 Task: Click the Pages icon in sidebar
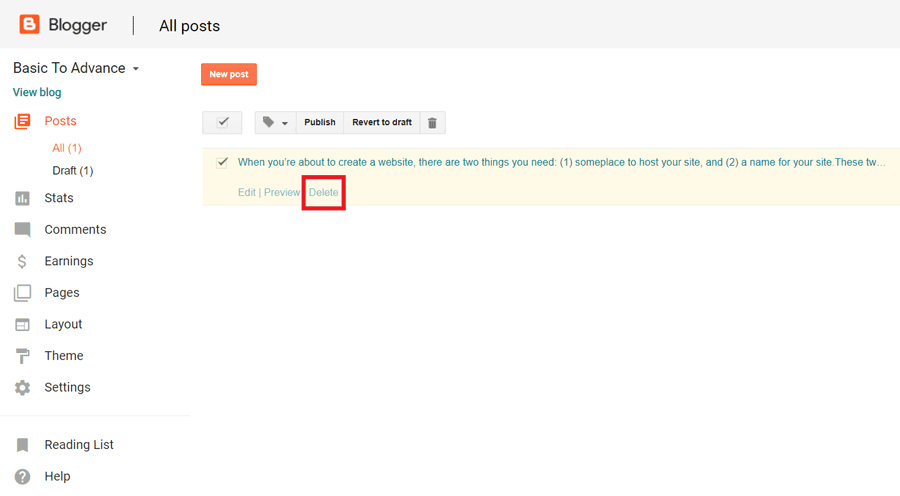click(22, 293)
